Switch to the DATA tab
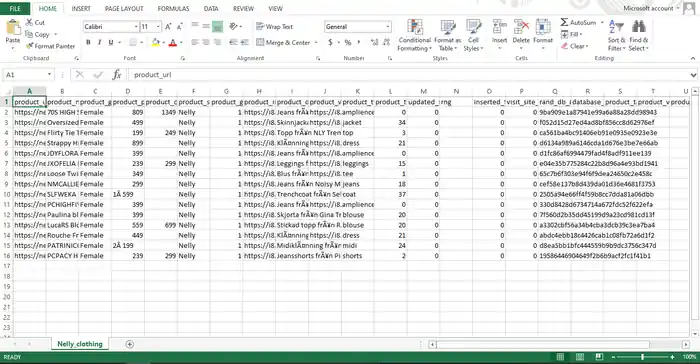The width and height of the screenshot is (700, 364). (211, 8)
